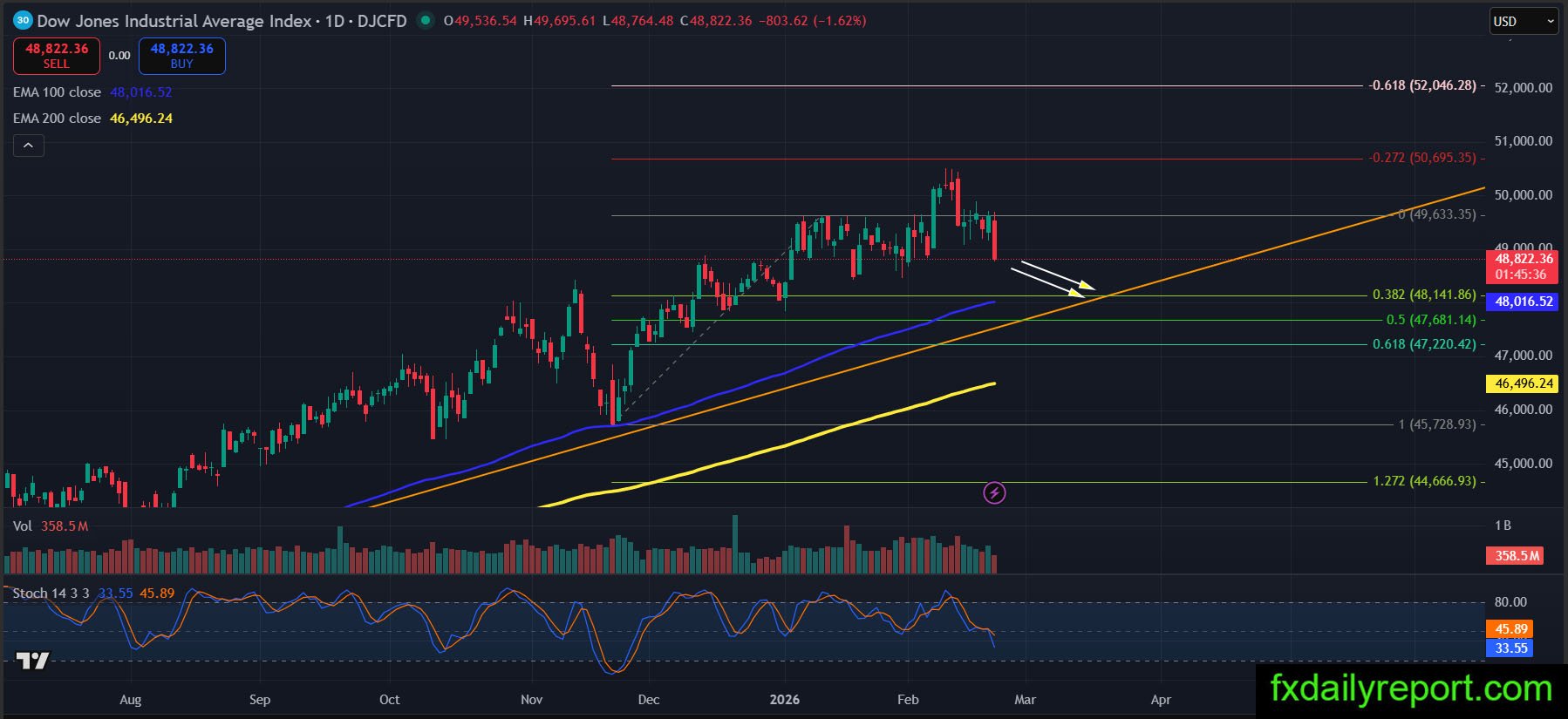Click the orange 45.89 Stoch axis tag
The width and height of the screenshot is (1568, 719).
tap(1510, 629)
